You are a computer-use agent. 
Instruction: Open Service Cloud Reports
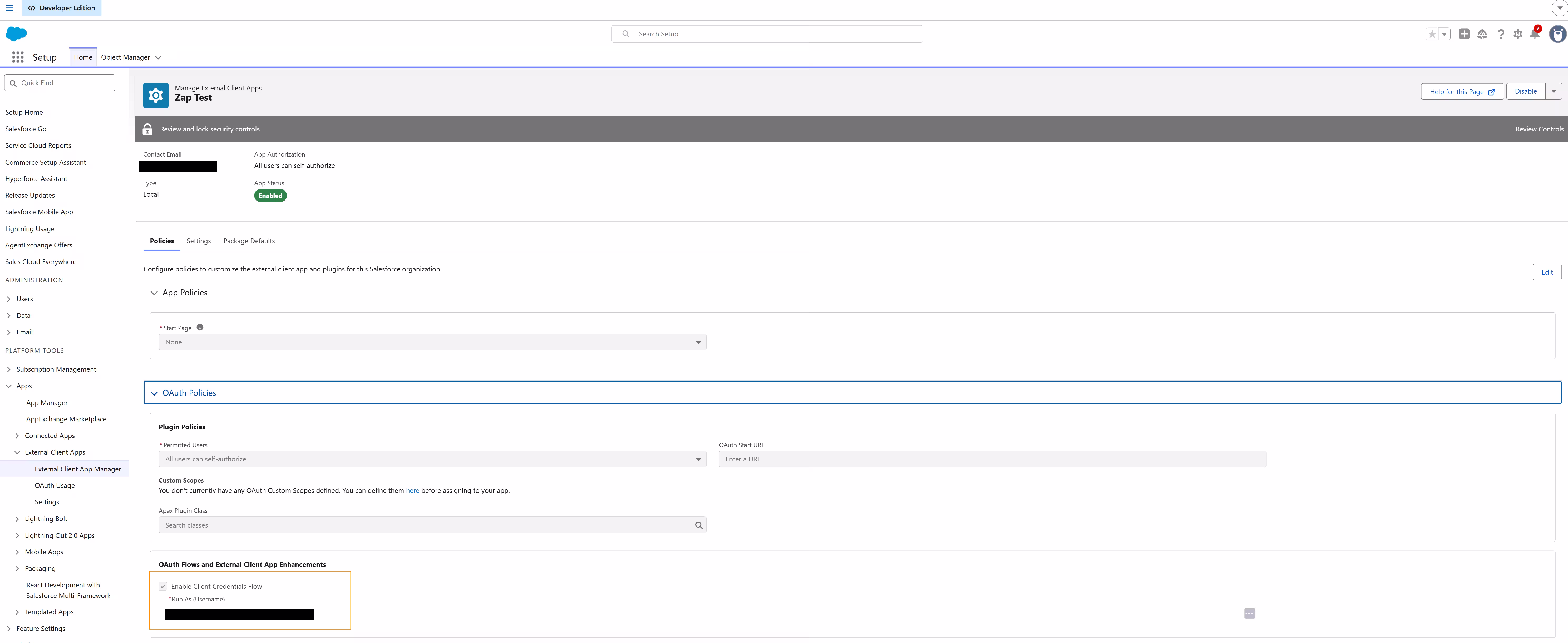pos(38,145)
